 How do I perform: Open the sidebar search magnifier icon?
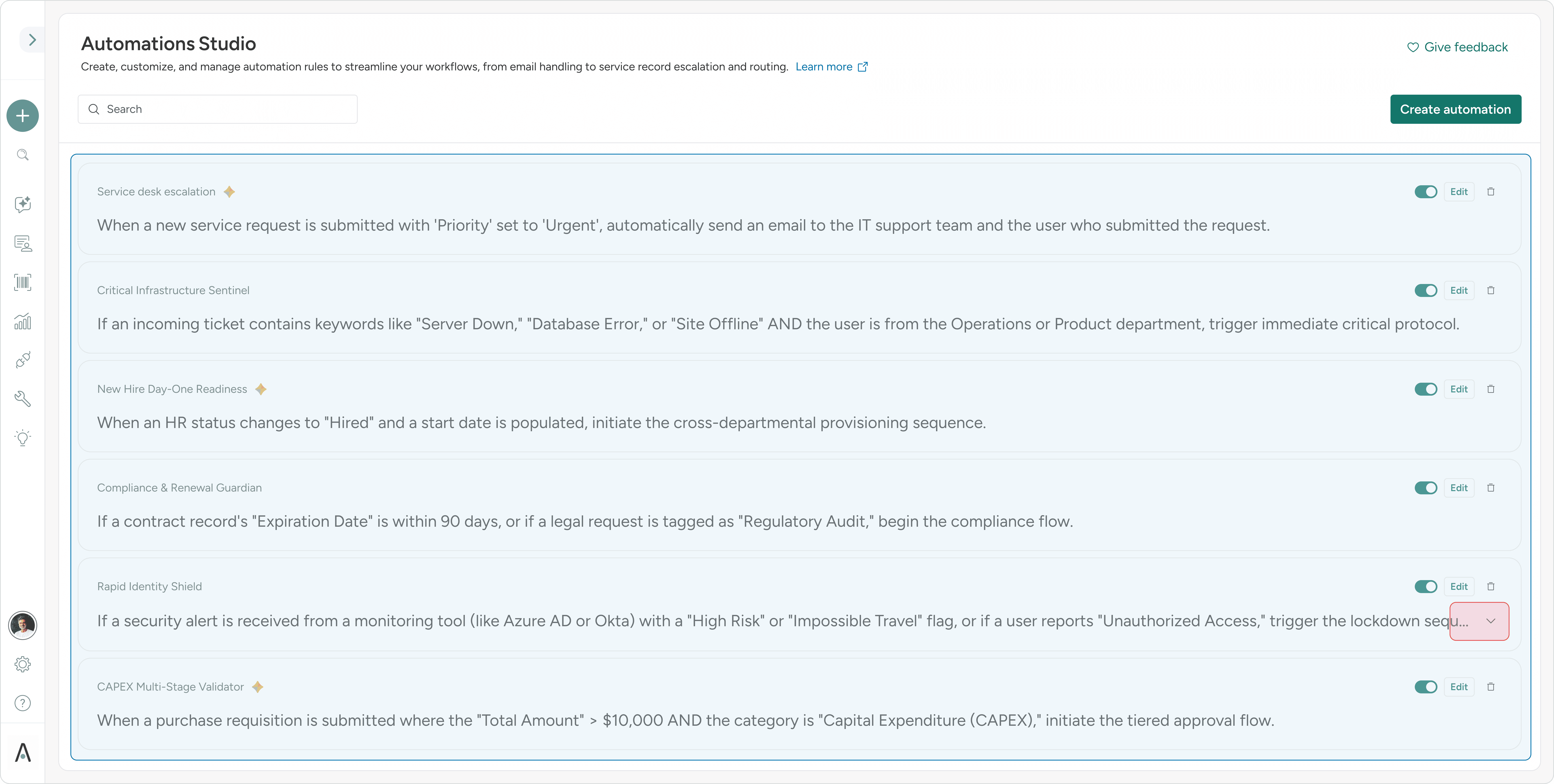tap(22, 155)
